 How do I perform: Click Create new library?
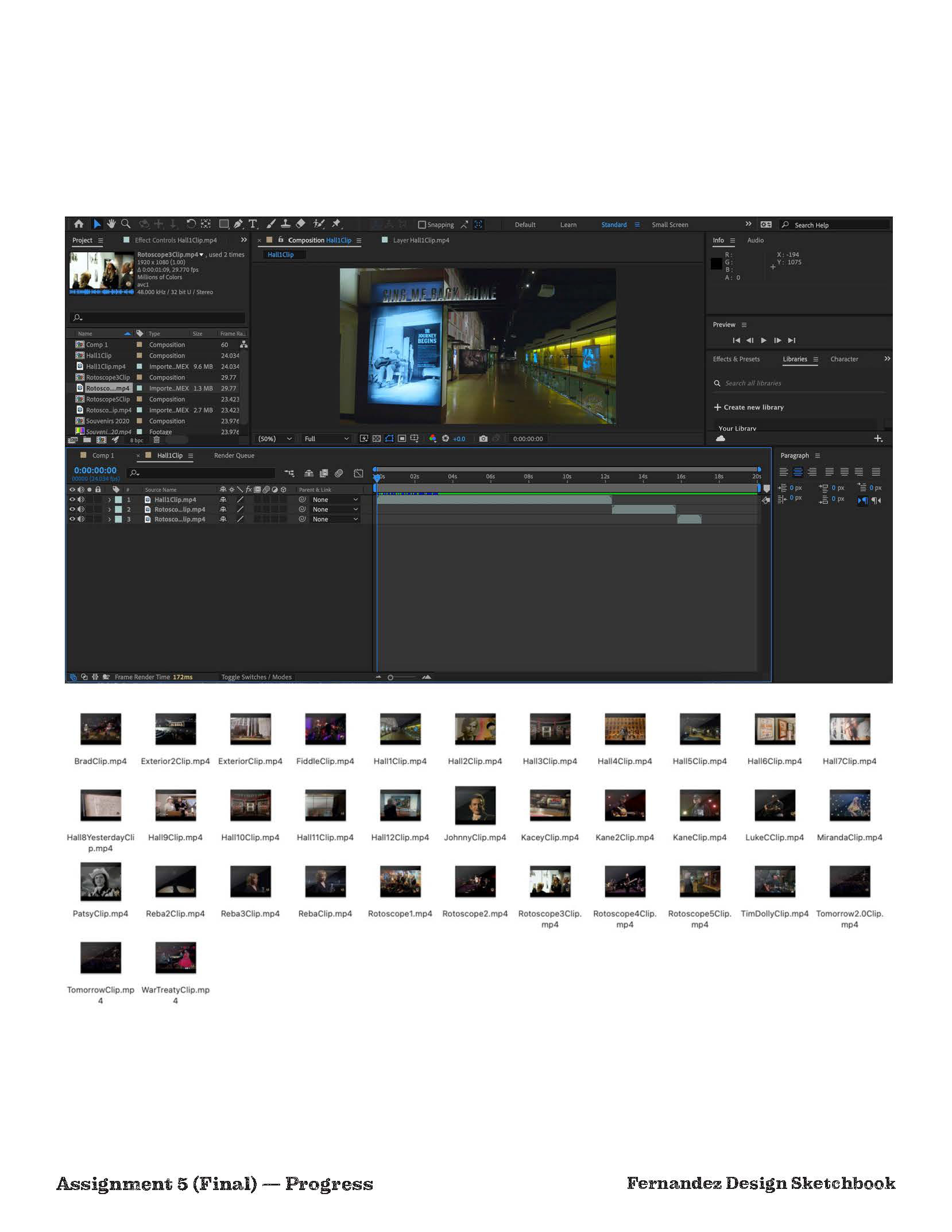749,407
